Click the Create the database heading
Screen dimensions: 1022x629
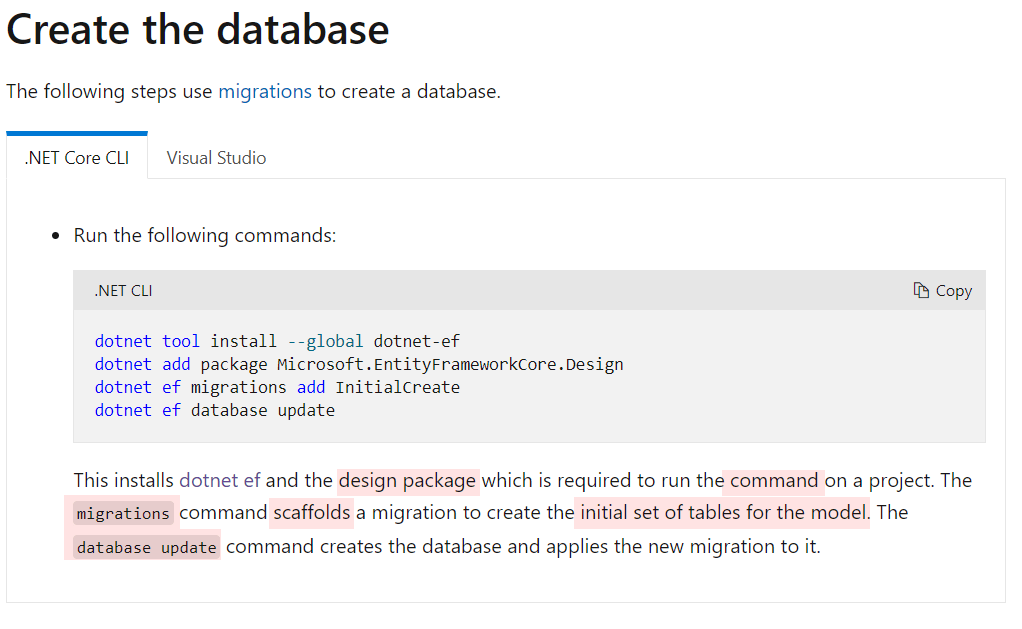tap(198, 29)
